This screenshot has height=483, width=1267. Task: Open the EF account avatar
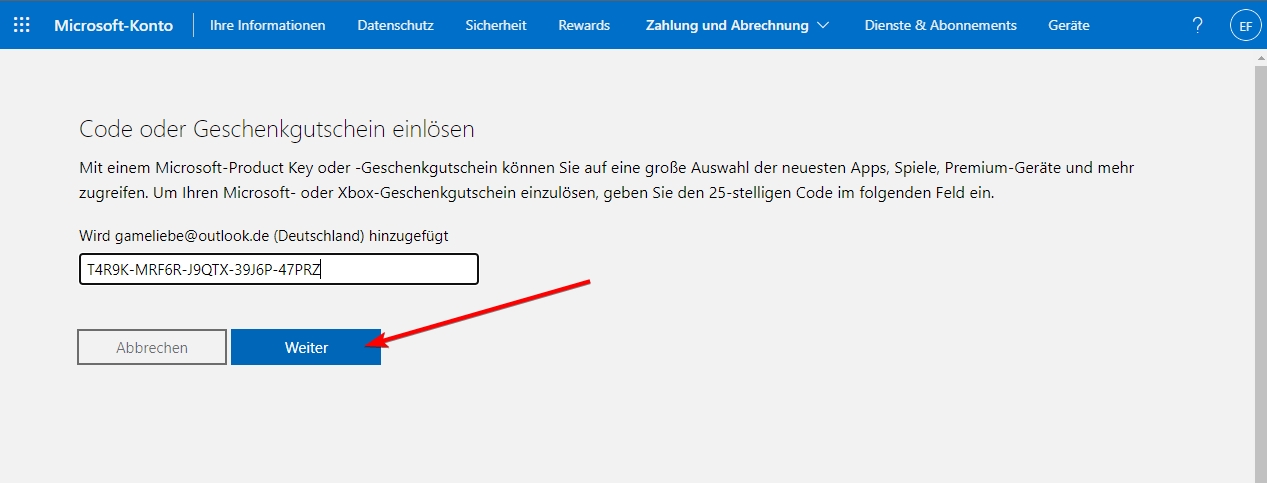coord(1245,26)
